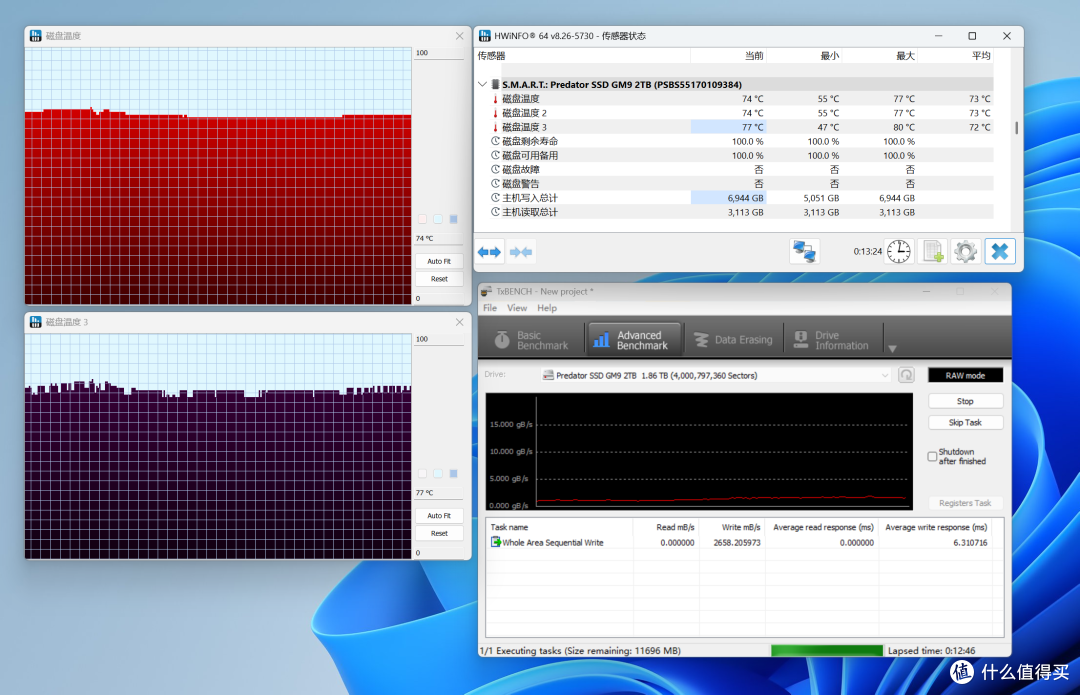Select the Advanced Benchmark tab

tap(632, 340)
